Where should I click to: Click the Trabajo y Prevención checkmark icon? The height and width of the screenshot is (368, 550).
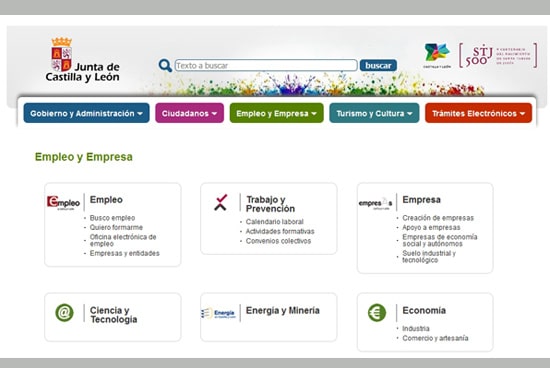tap(220, 202)
